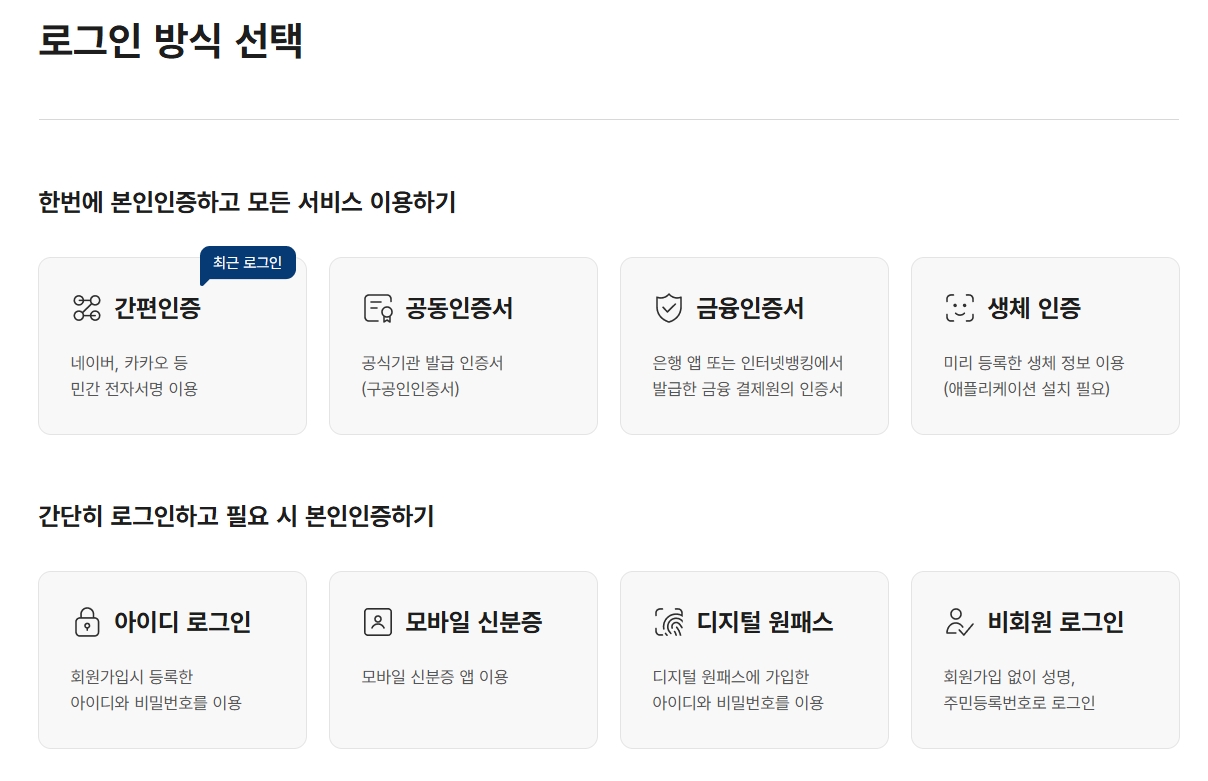Click the link icon on the 간편인증 card
1208x781 pixels.
[x=87, y=309]
